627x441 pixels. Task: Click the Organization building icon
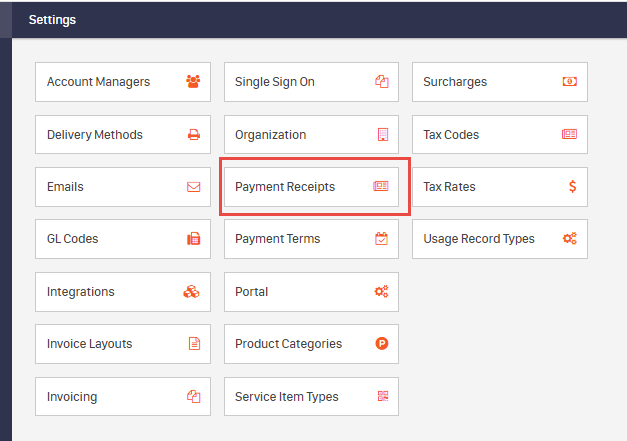point(383,135)
